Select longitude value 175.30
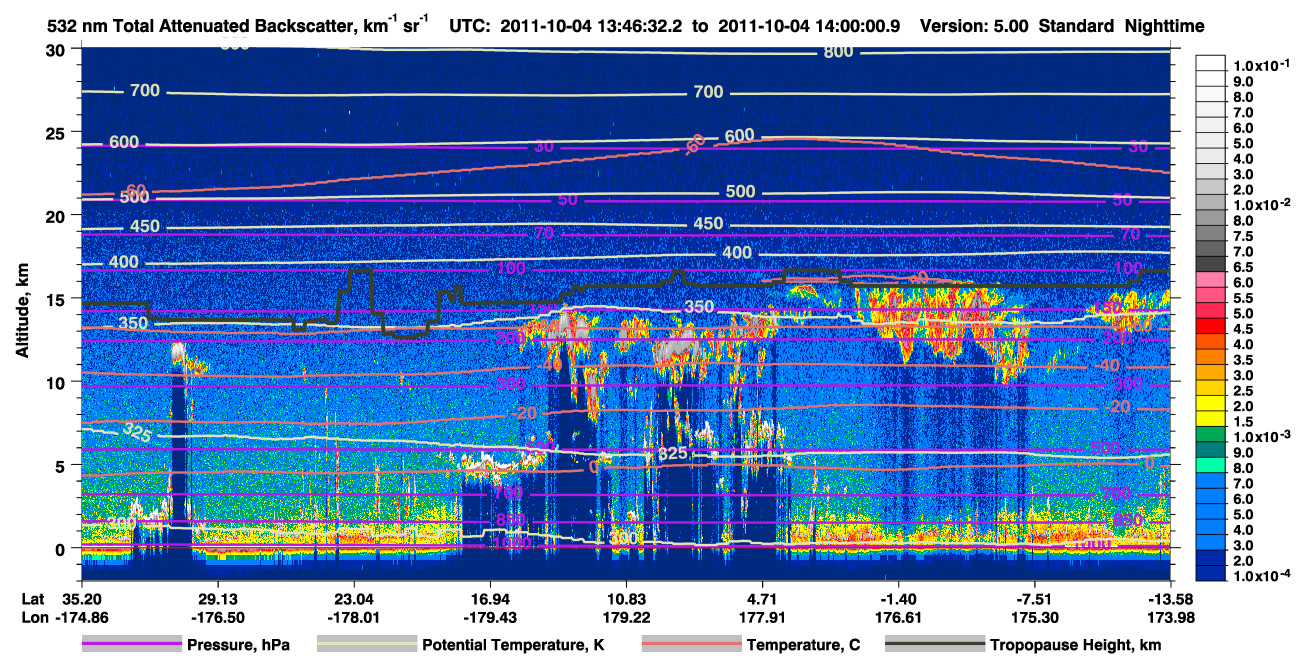 pos(1034,617)
